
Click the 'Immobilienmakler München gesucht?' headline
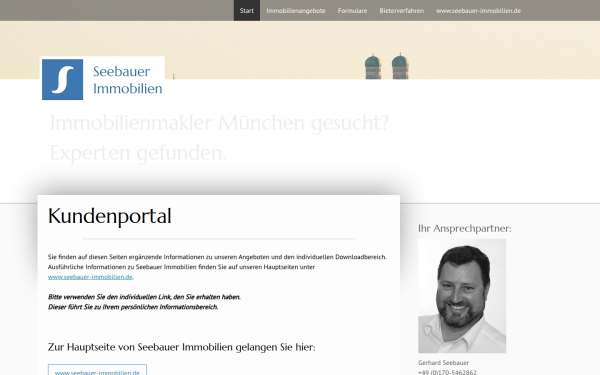(x=219, y=123)
